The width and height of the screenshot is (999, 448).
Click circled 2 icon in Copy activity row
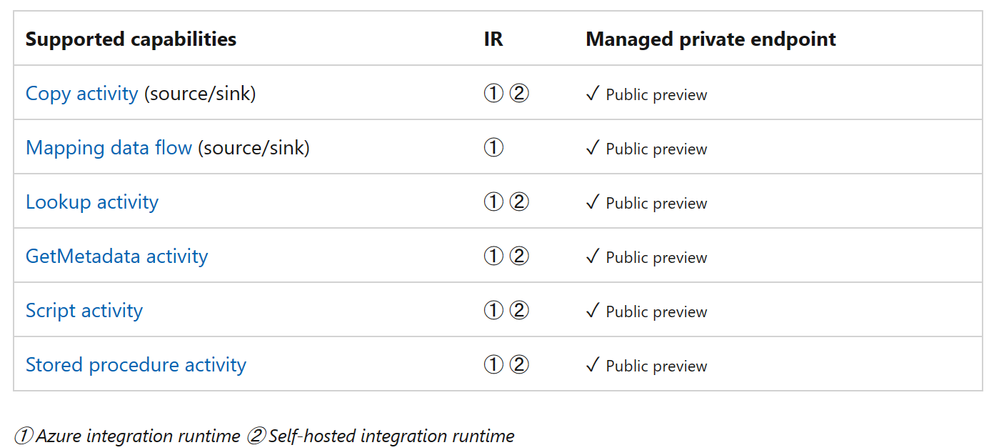click(x=519, y=94)
